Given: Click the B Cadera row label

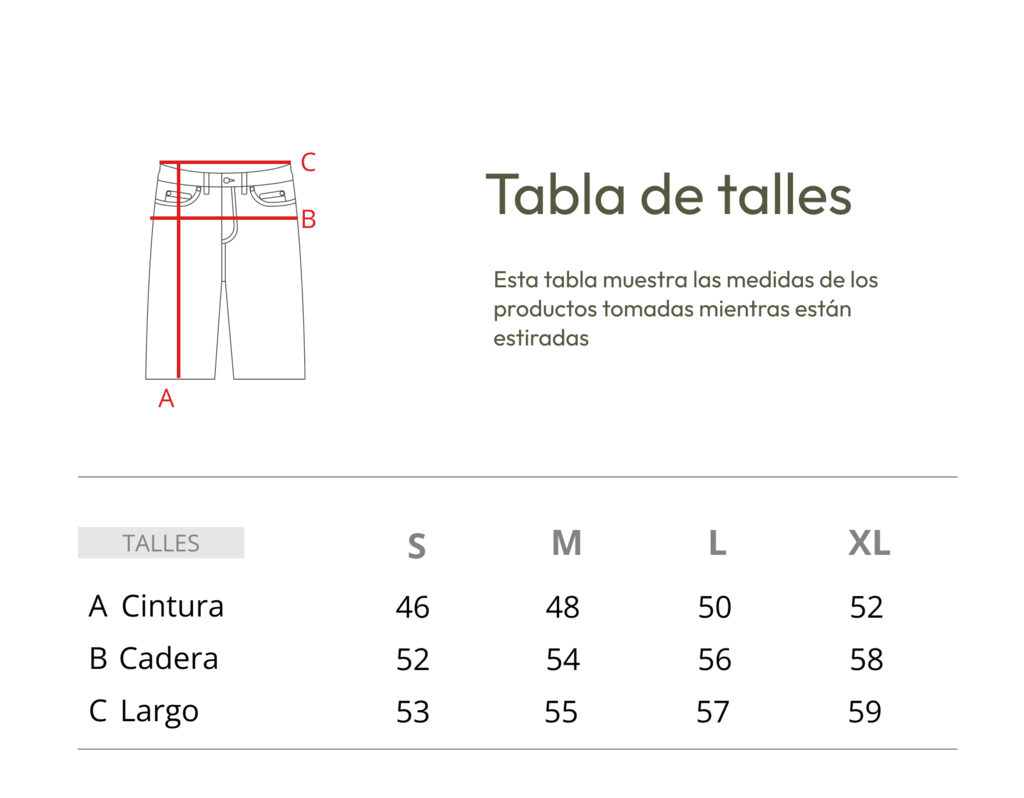Looking at the screenshot, I should [153, 658].
